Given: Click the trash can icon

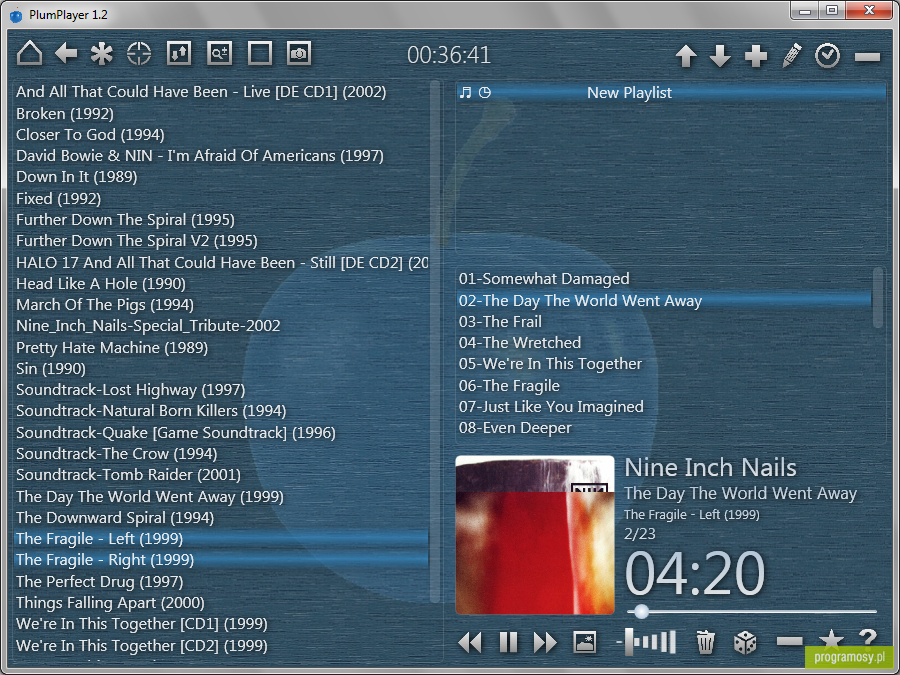Looking at the screenshot, I should click(x=705, y=642).
